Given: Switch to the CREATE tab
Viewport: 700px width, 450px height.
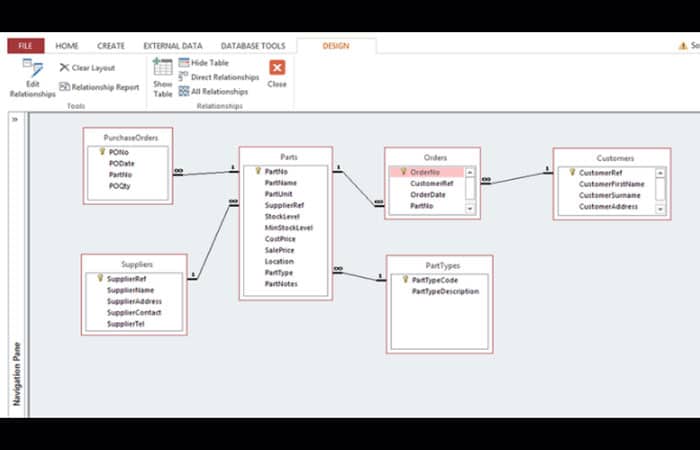Looking at the screenshot, I should pos(111,46).
